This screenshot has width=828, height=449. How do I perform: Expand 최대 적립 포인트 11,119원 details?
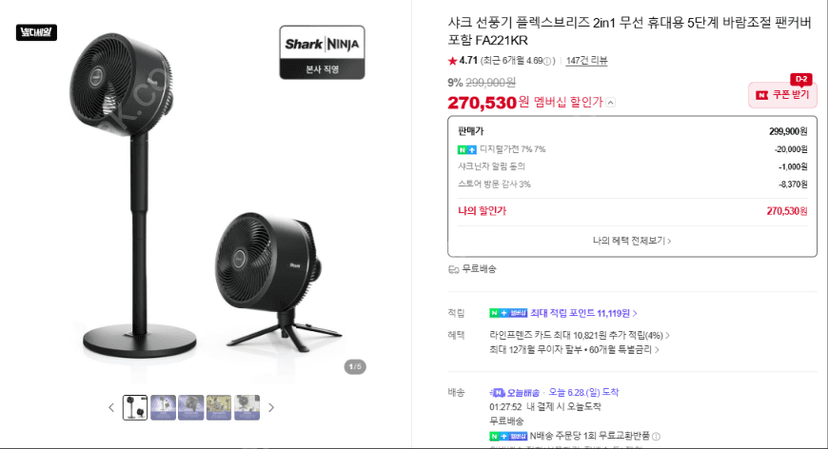click(584, 313)
